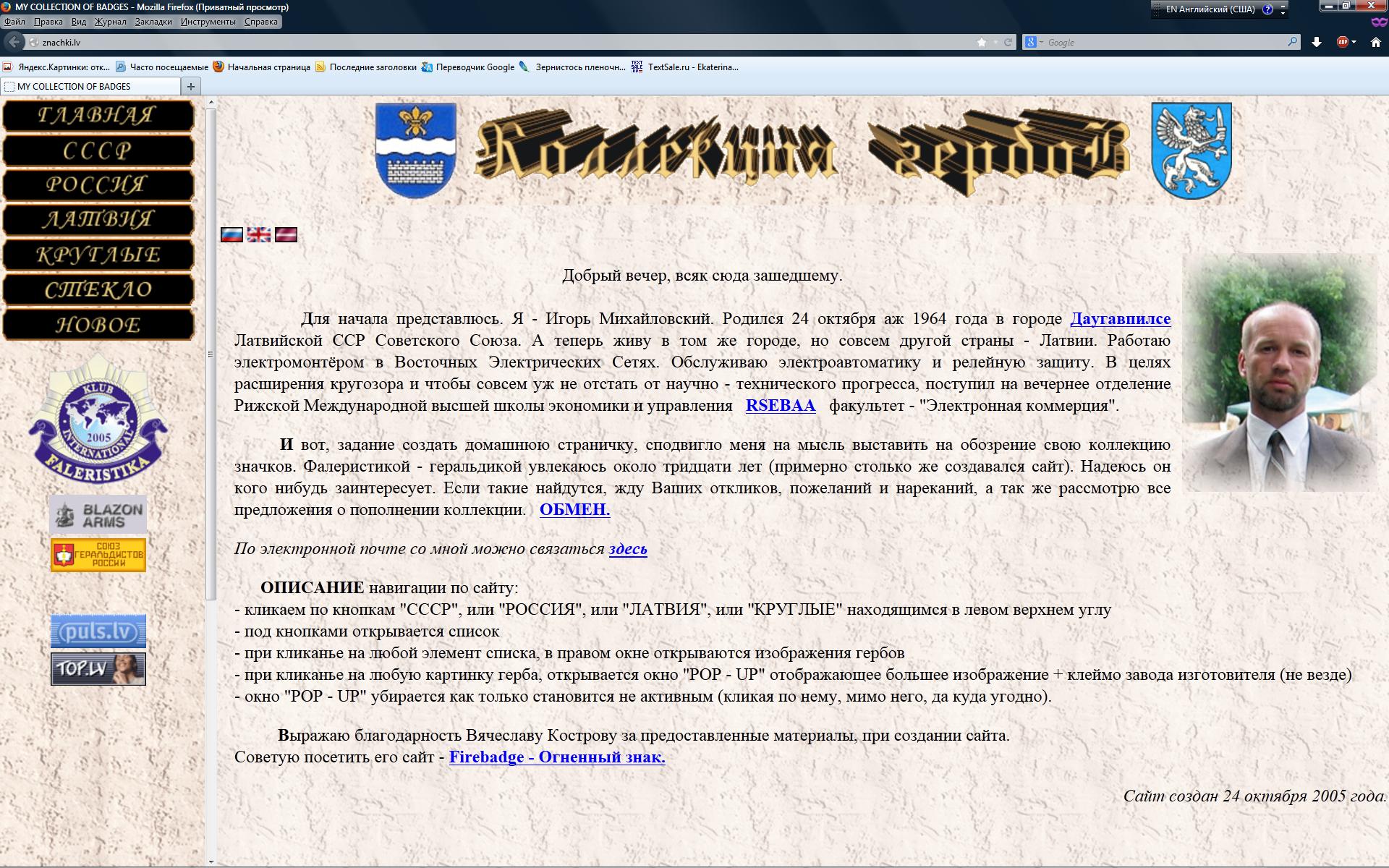Image resolution: width=1389 pixels, height=868 pixels.
Task: Open the Инструменты menu
Action: [x=208, y=22]
